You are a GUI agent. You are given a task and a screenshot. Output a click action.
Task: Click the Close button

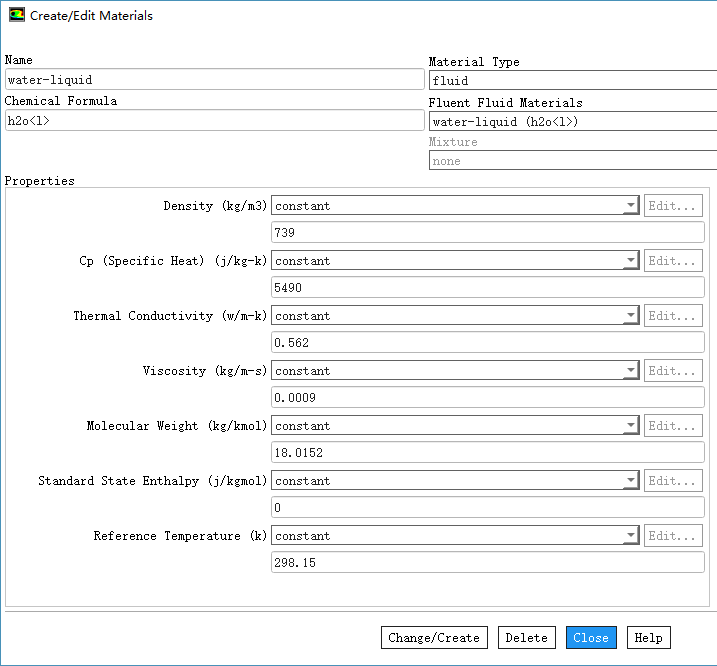coord(591,638)
